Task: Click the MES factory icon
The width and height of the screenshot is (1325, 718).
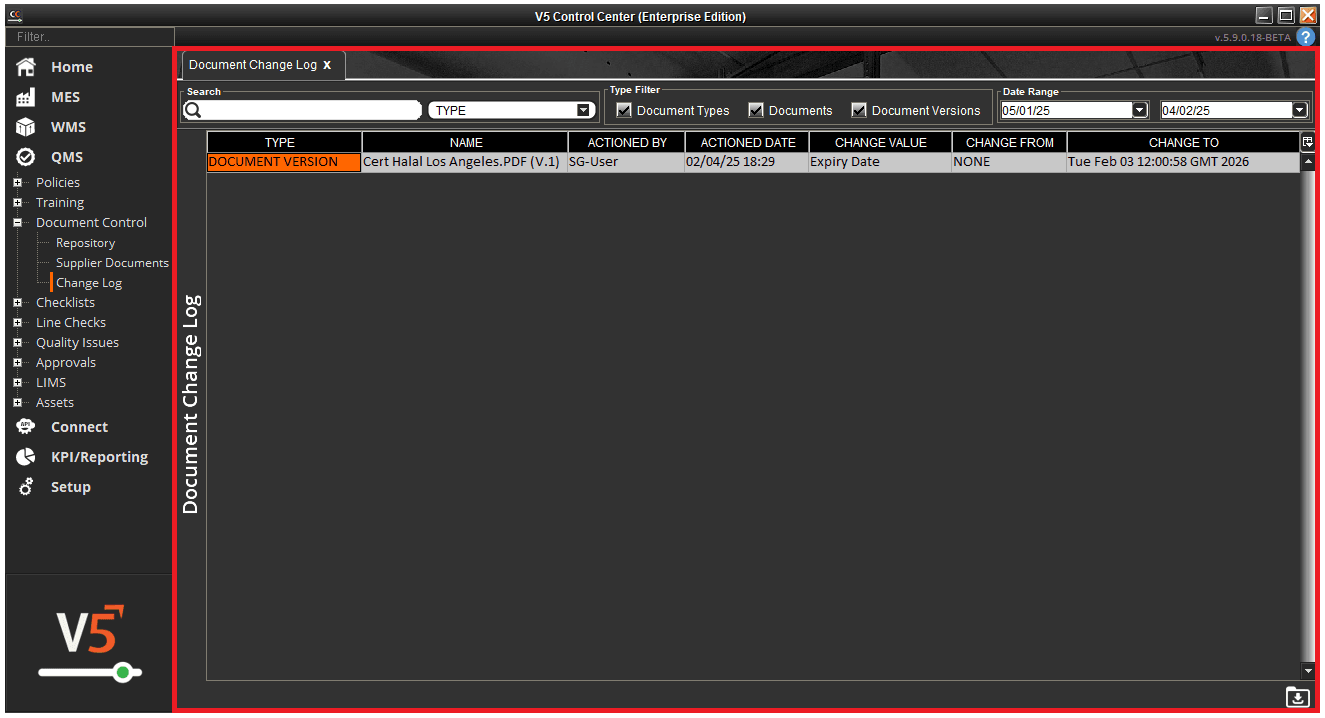Action: tap(27, 97)
